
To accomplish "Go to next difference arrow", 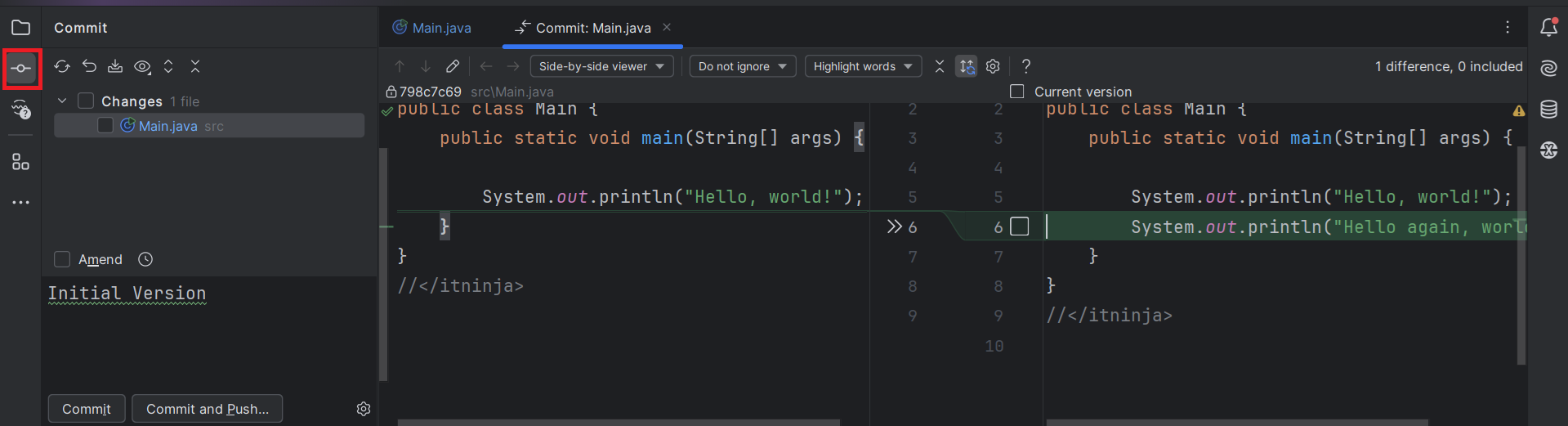I will tap(426, 66).
